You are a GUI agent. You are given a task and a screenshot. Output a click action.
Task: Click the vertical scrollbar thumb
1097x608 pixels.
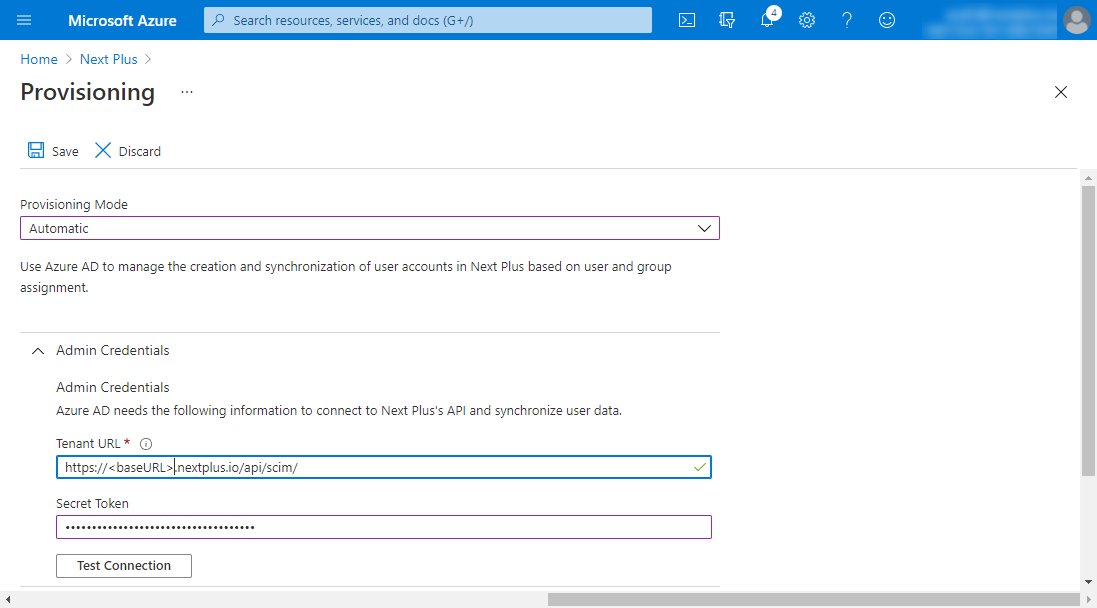(1088, 331)
